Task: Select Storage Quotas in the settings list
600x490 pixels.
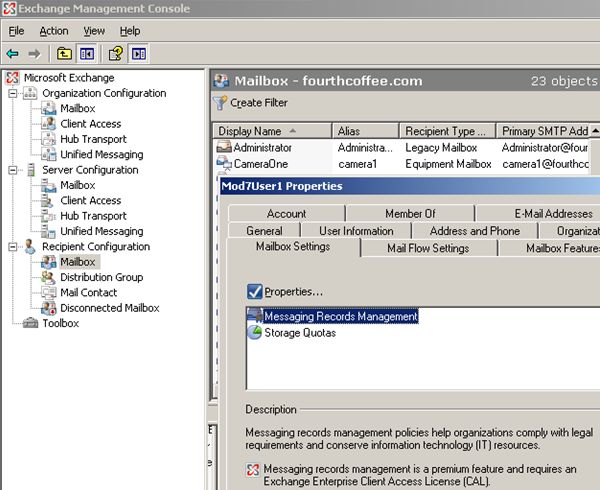Action: pos(300,333)
